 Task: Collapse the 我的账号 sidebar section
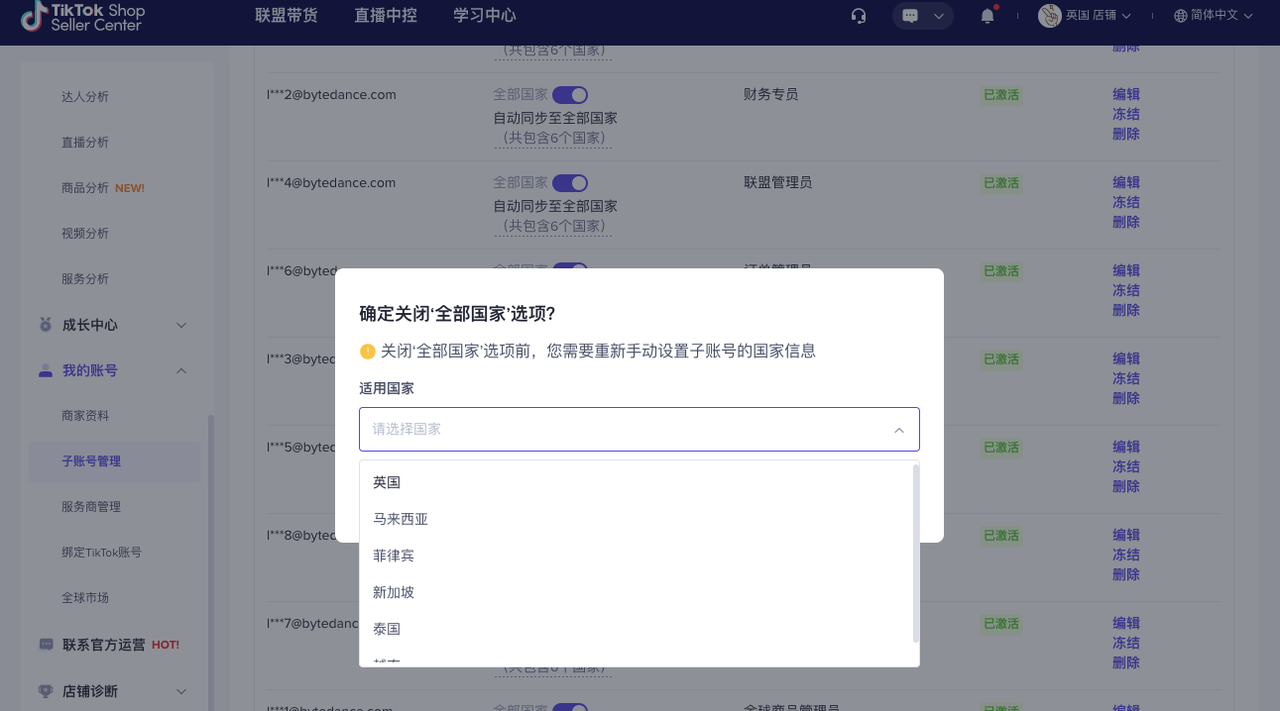tap(181, 371)
